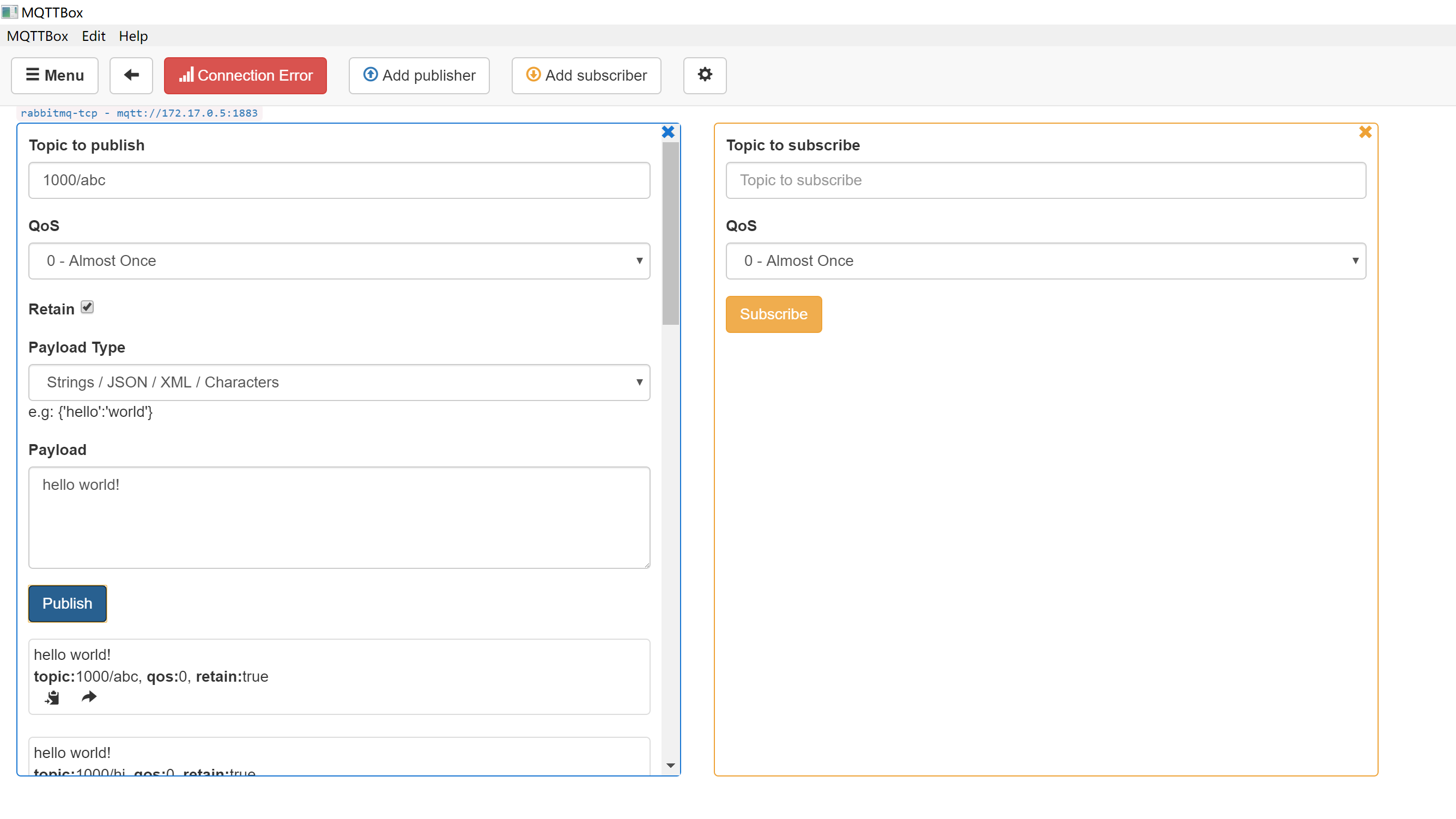
Task: Click Add publisher button
Action: pos(419,75)
